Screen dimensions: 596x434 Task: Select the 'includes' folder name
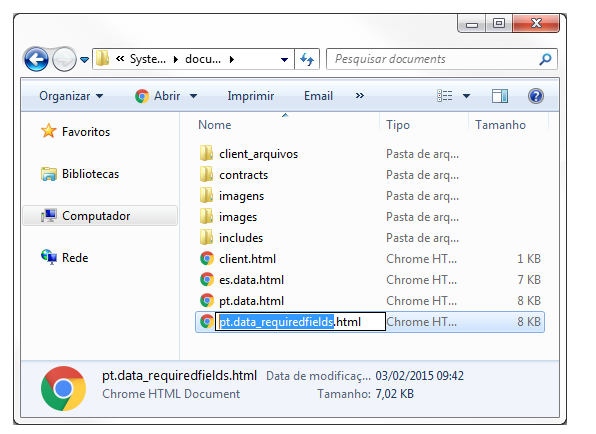[x=241, y=238]
